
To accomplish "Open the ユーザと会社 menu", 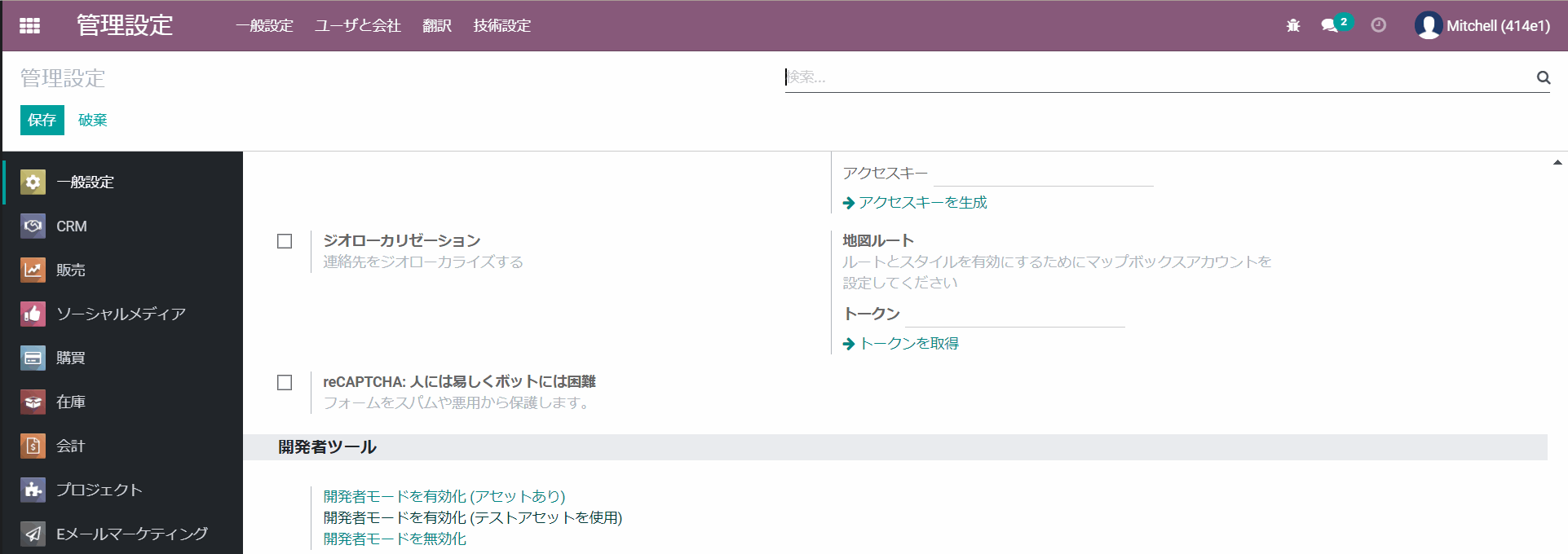I will pos(358,25).
